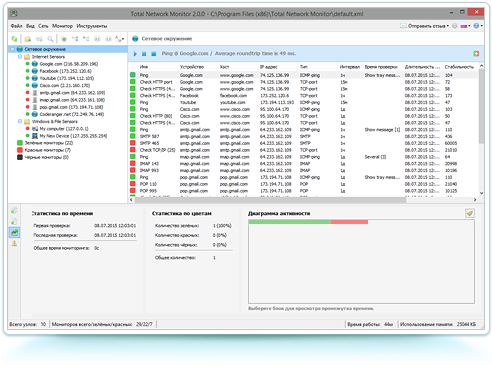This screenshot has width=492, height=374.
Task: Click the gray round icon beside the flag
Action: [455, 26]
